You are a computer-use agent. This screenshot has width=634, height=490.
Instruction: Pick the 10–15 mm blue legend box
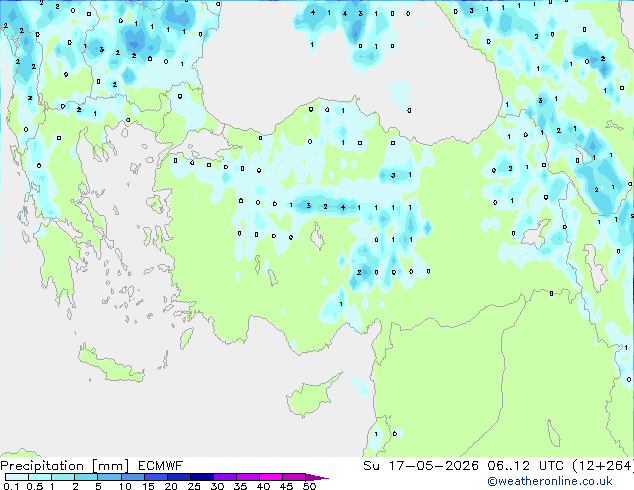click(132, 477)
